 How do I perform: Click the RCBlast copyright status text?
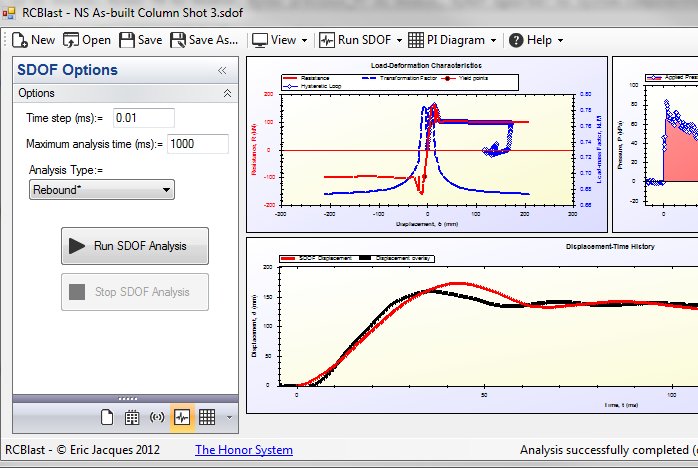82,450
